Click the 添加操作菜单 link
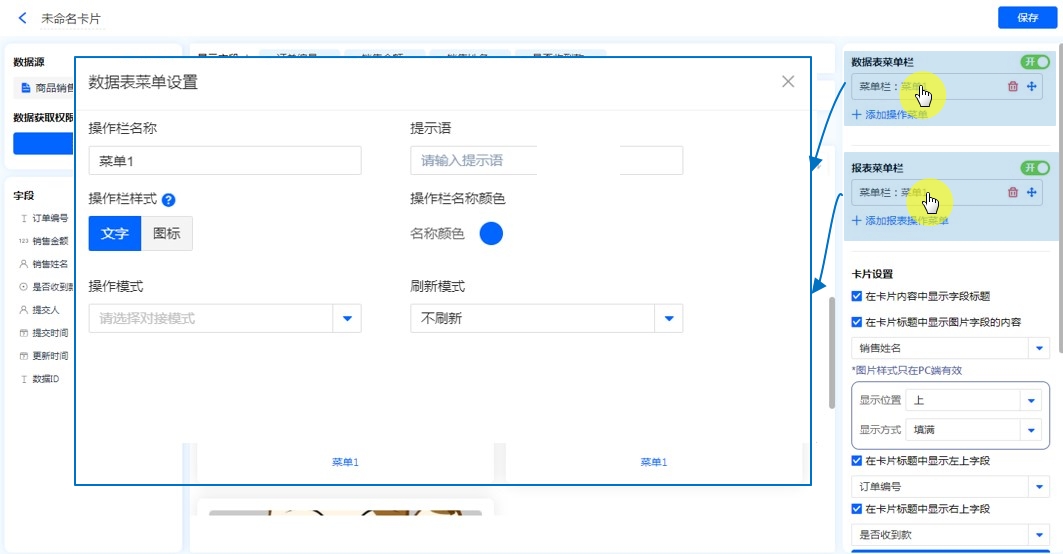 coord(890,115)
